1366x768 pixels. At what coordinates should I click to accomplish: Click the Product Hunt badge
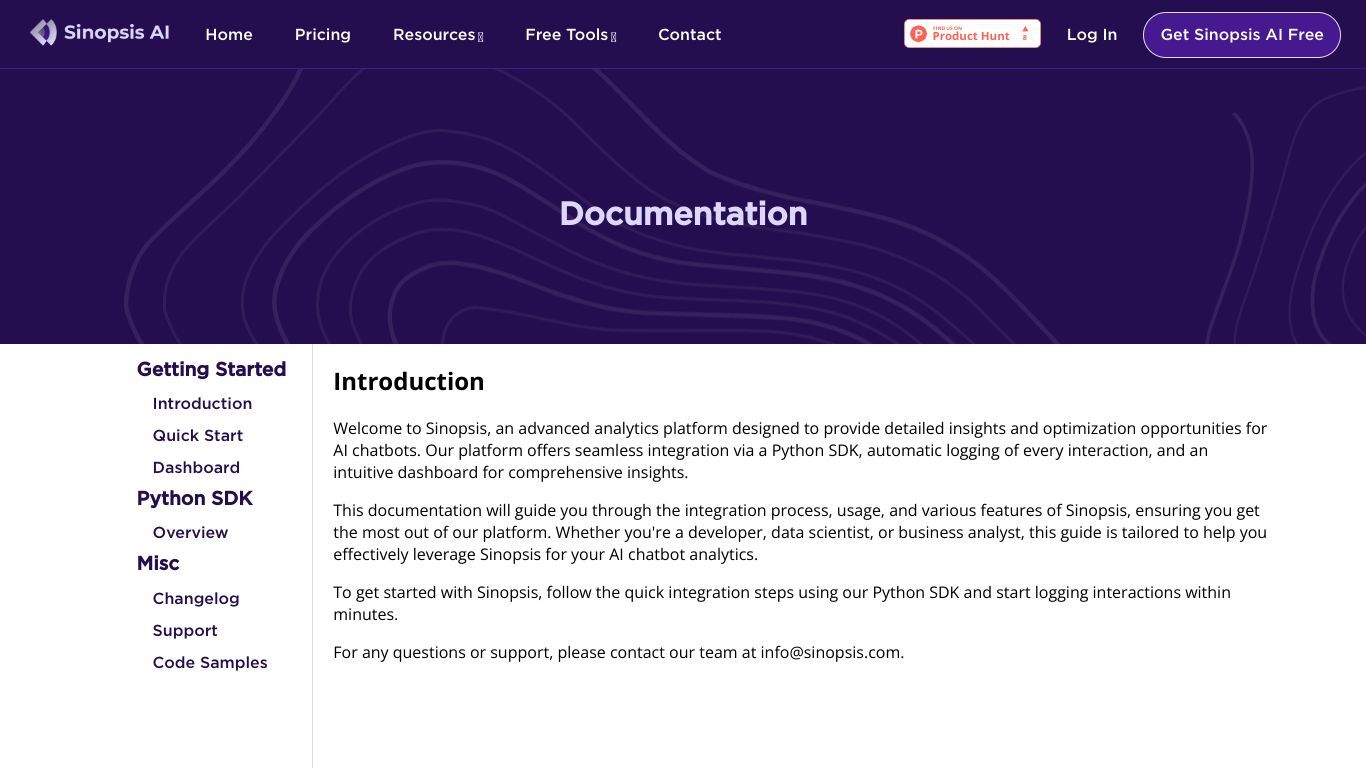tap(972, 34)
